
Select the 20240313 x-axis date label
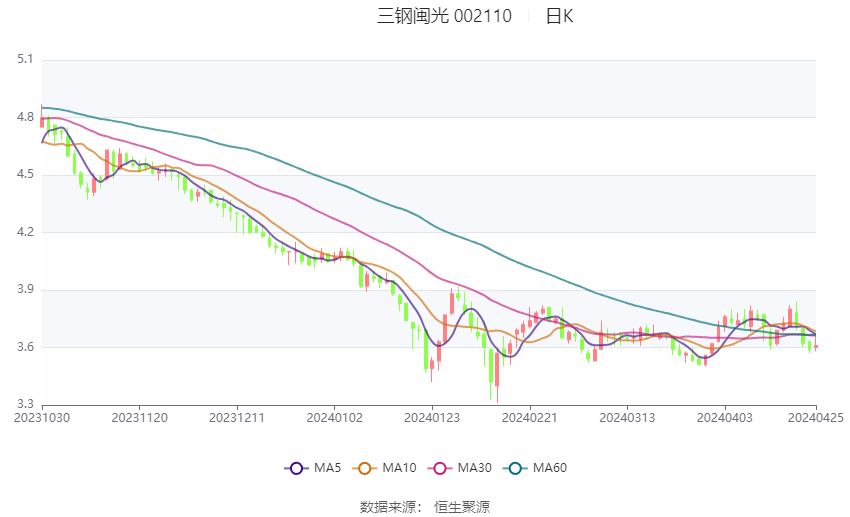point(627,418)
